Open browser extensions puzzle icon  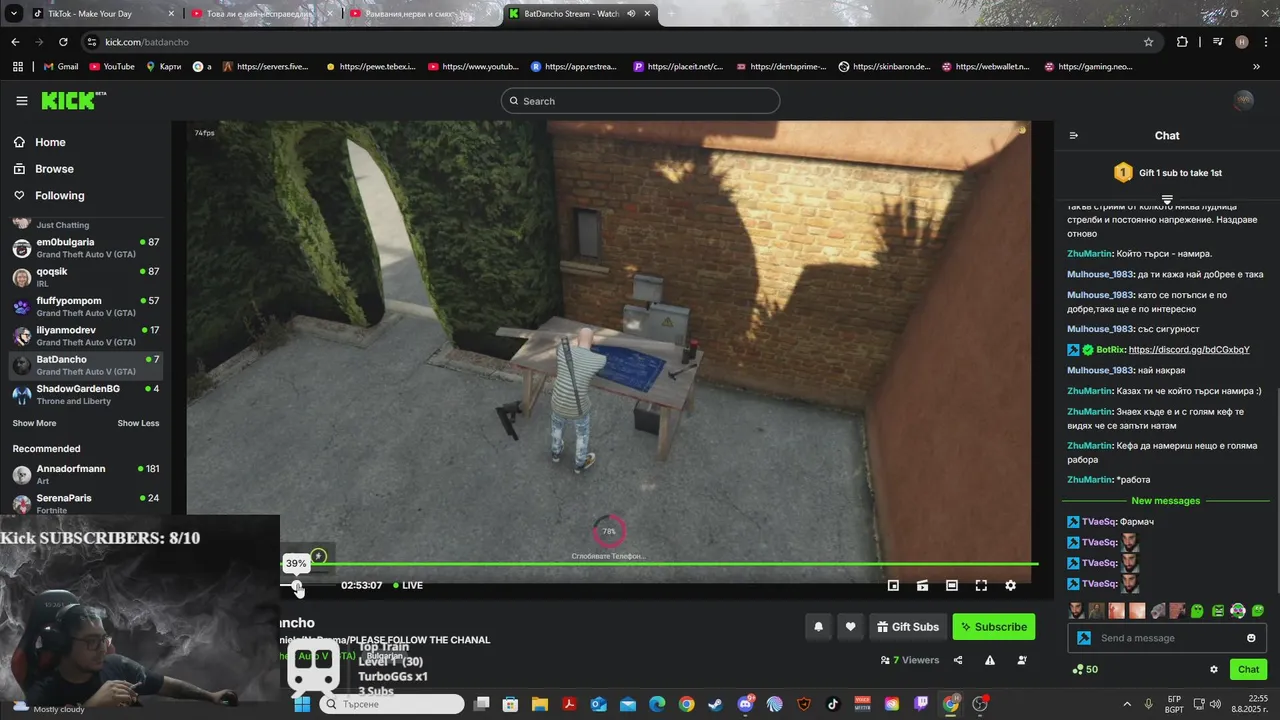pos(1182,42)
